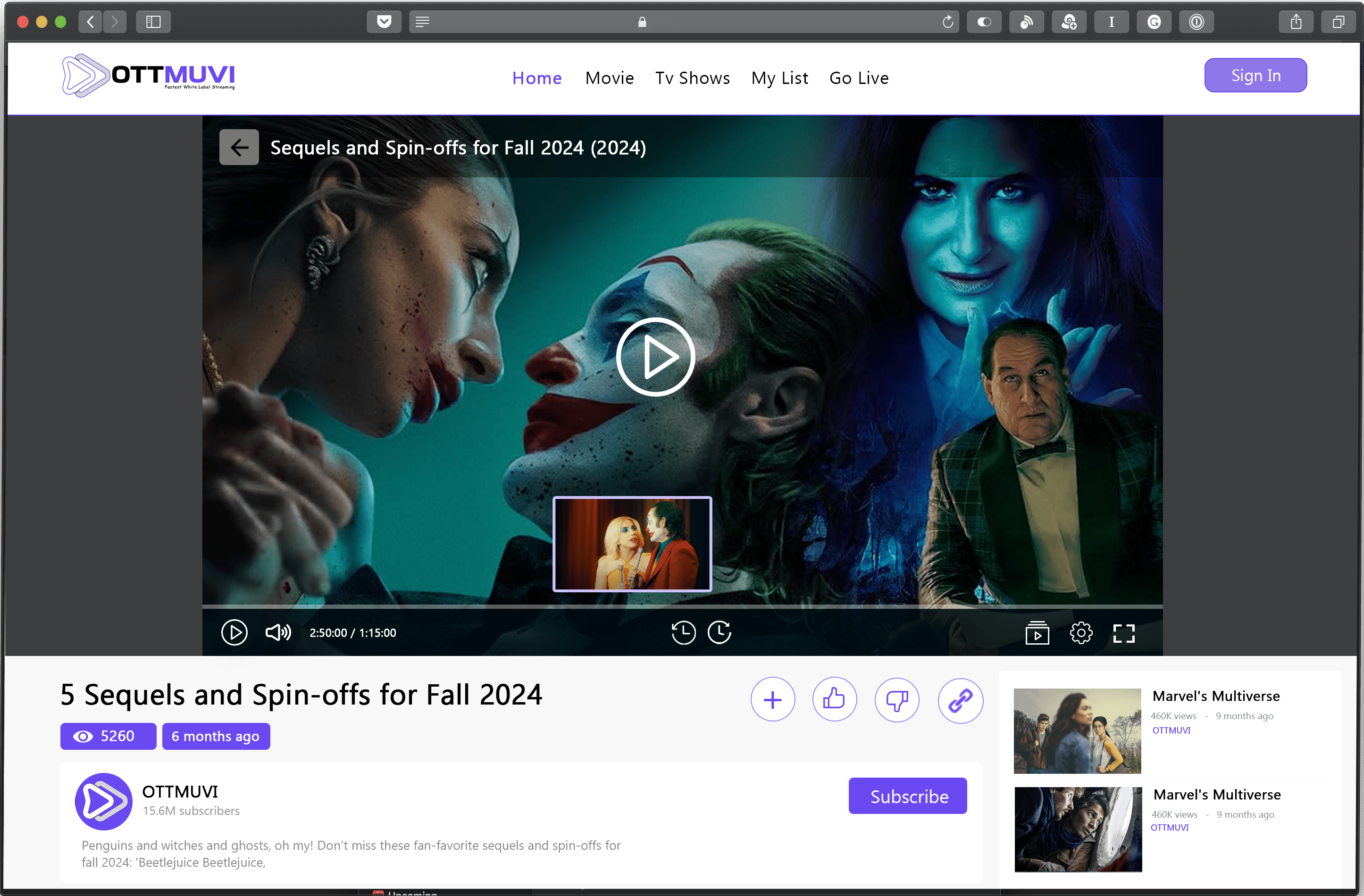Viewport: 1364px width, 896px height.
Task: Enter fullscreen playback
Action: pyautogui.click(x=1124, y=632)
